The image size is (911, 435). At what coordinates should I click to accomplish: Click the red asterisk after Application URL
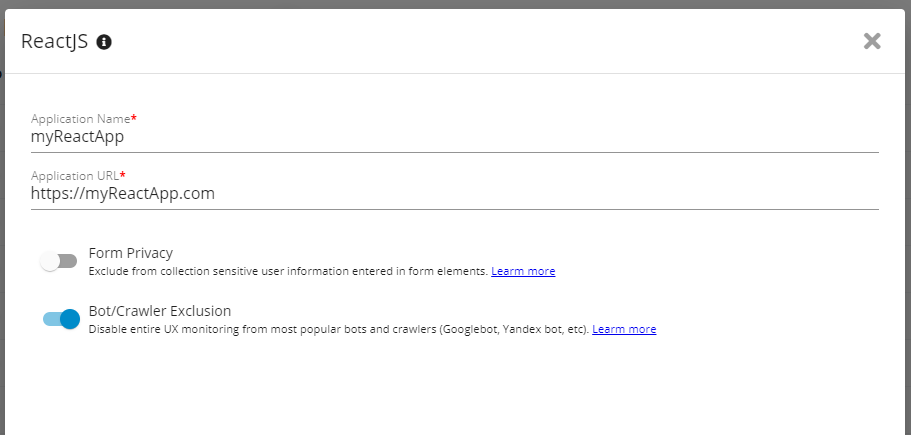coord(123,175)
